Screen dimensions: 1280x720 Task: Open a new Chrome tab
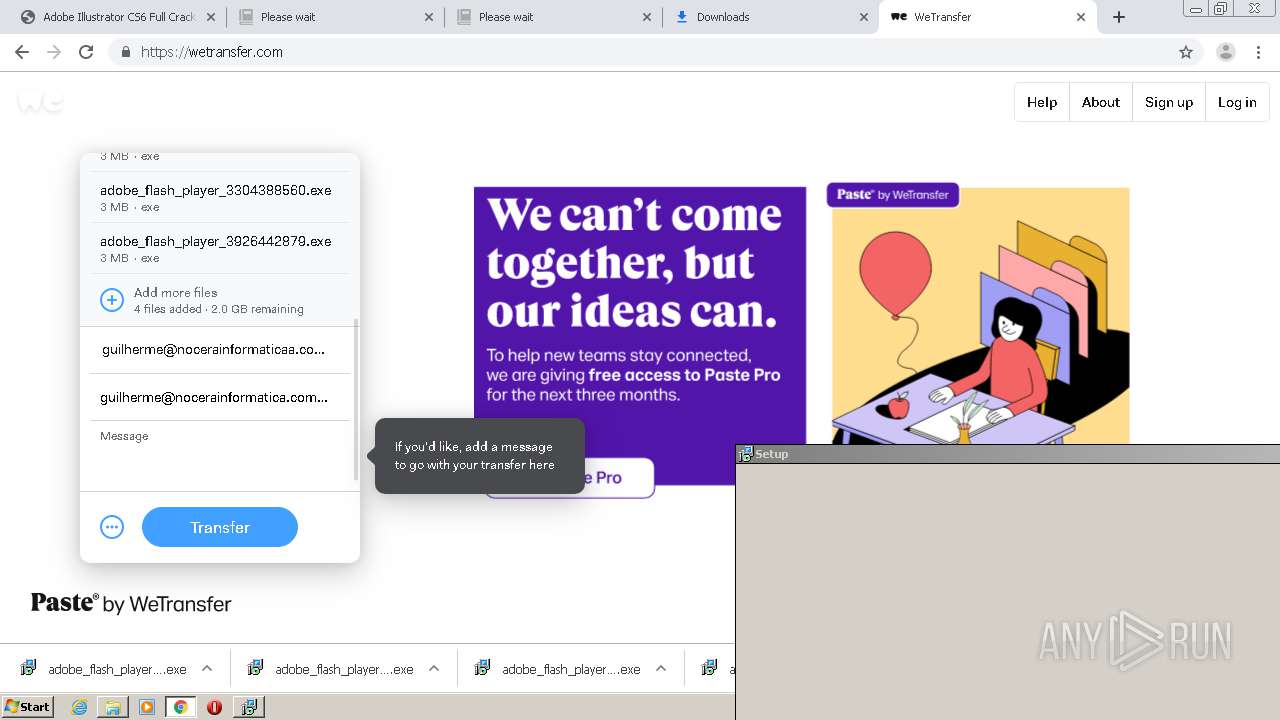tap(1119, 17)
